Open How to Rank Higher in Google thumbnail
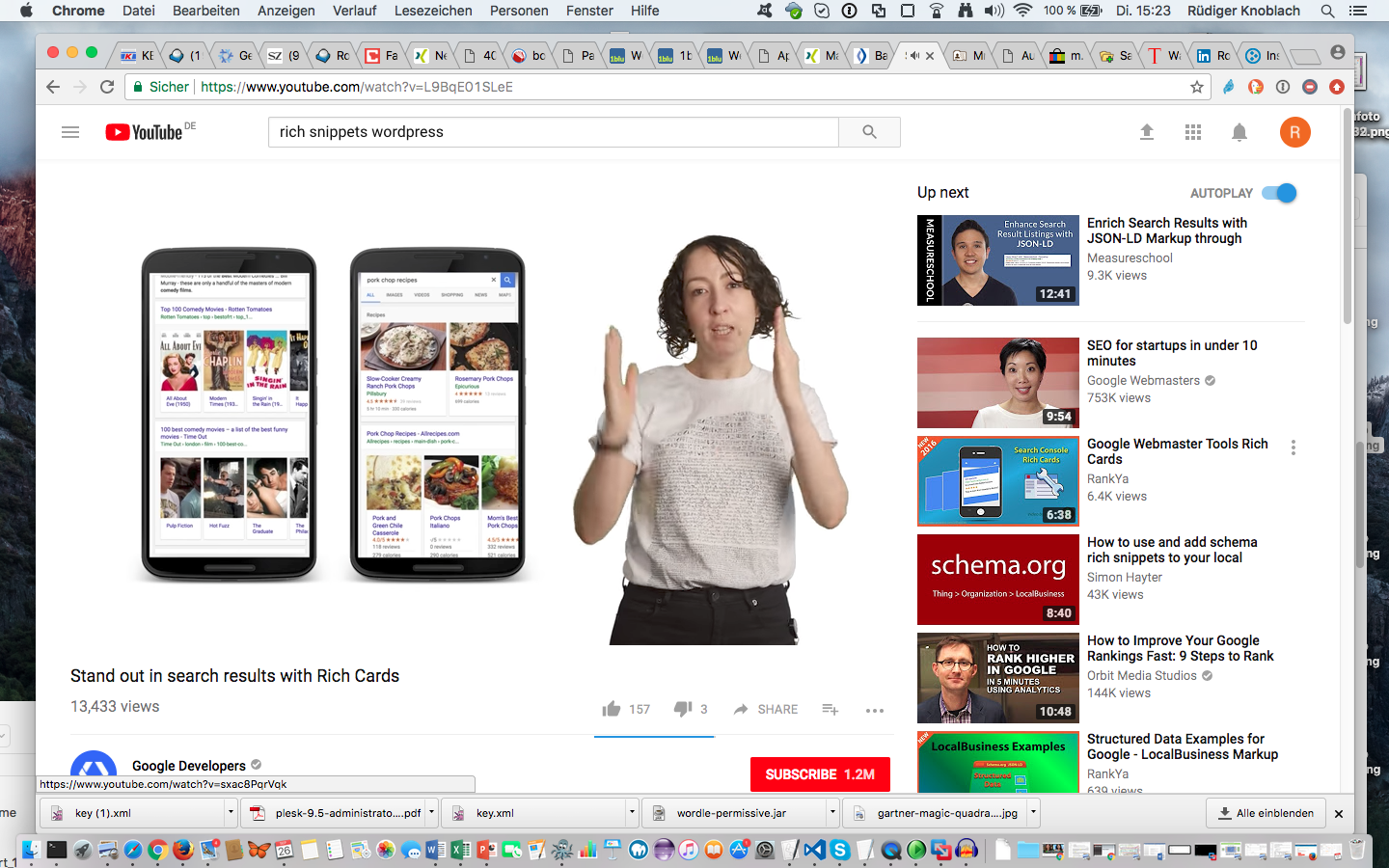 tap(998, 678)
